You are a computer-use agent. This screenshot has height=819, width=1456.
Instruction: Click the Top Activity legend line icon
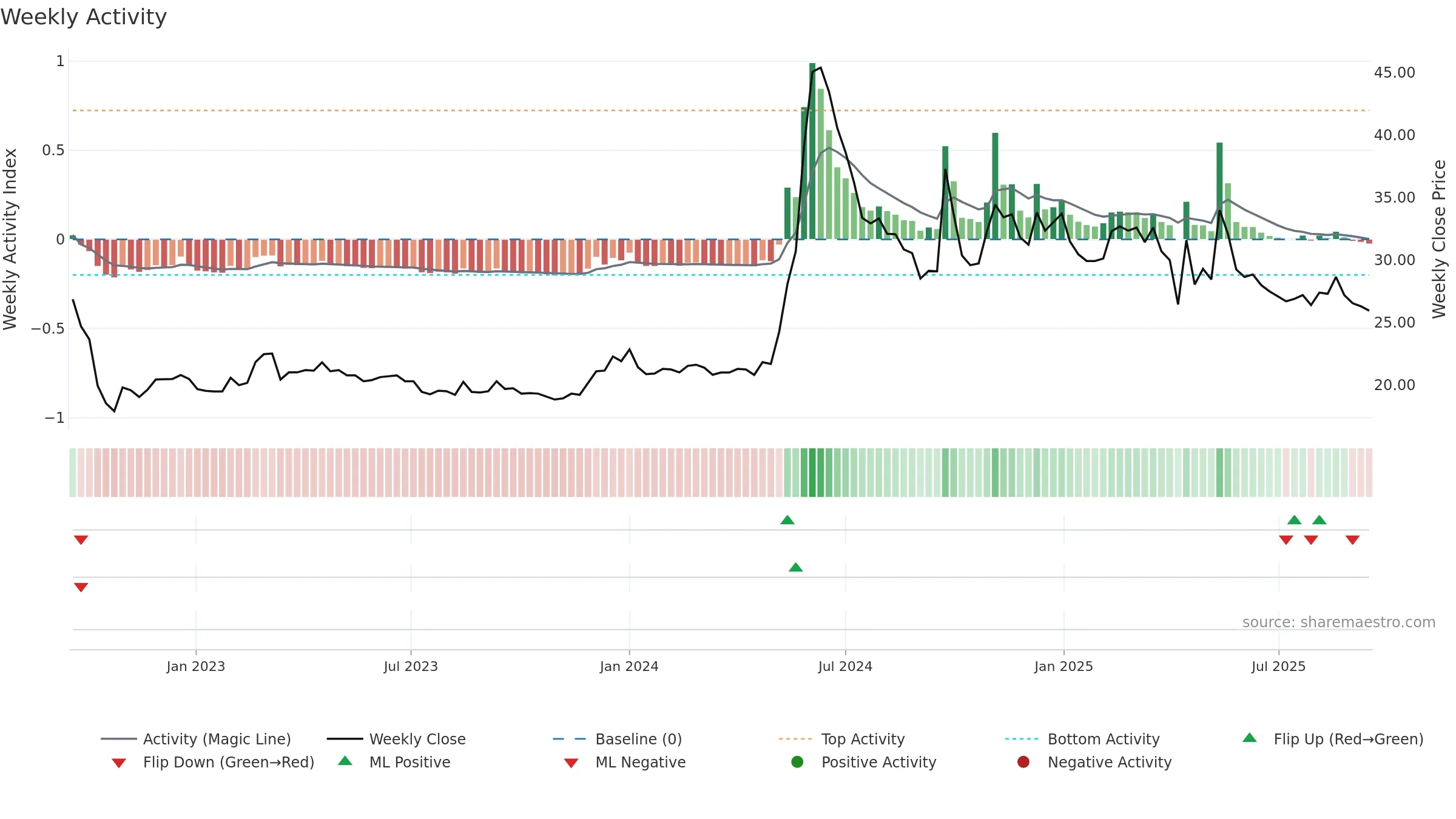(795, 739)
